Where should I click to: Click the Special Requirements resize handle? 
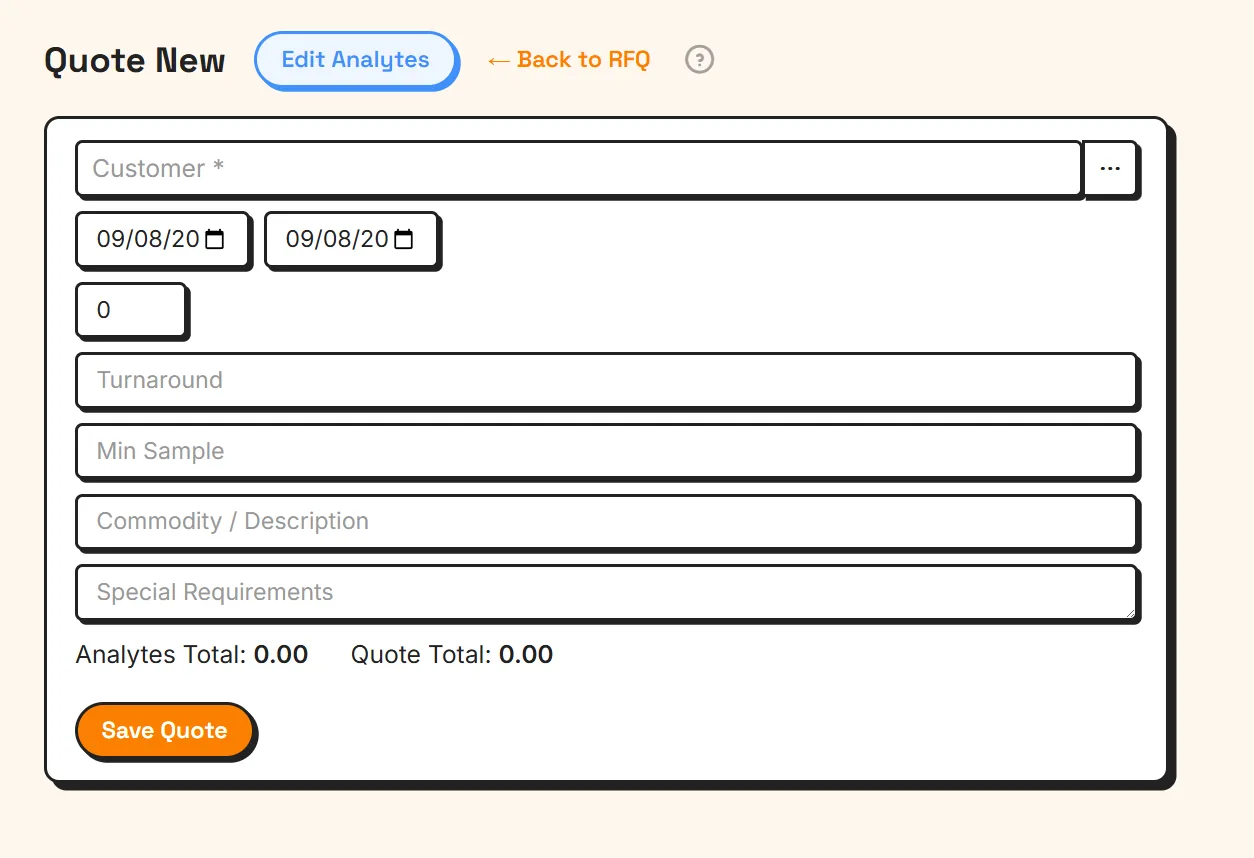(x=1130, y=612)
